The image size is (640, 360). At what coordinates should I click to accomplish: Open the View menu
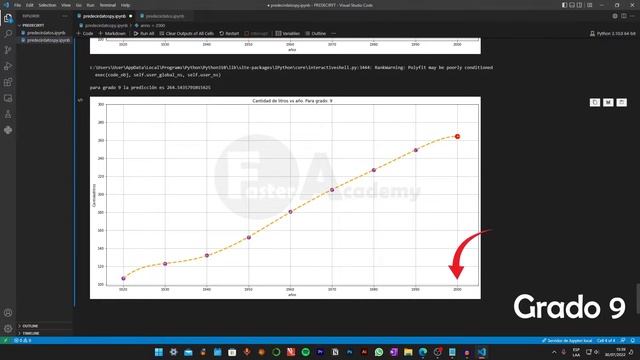66,5
